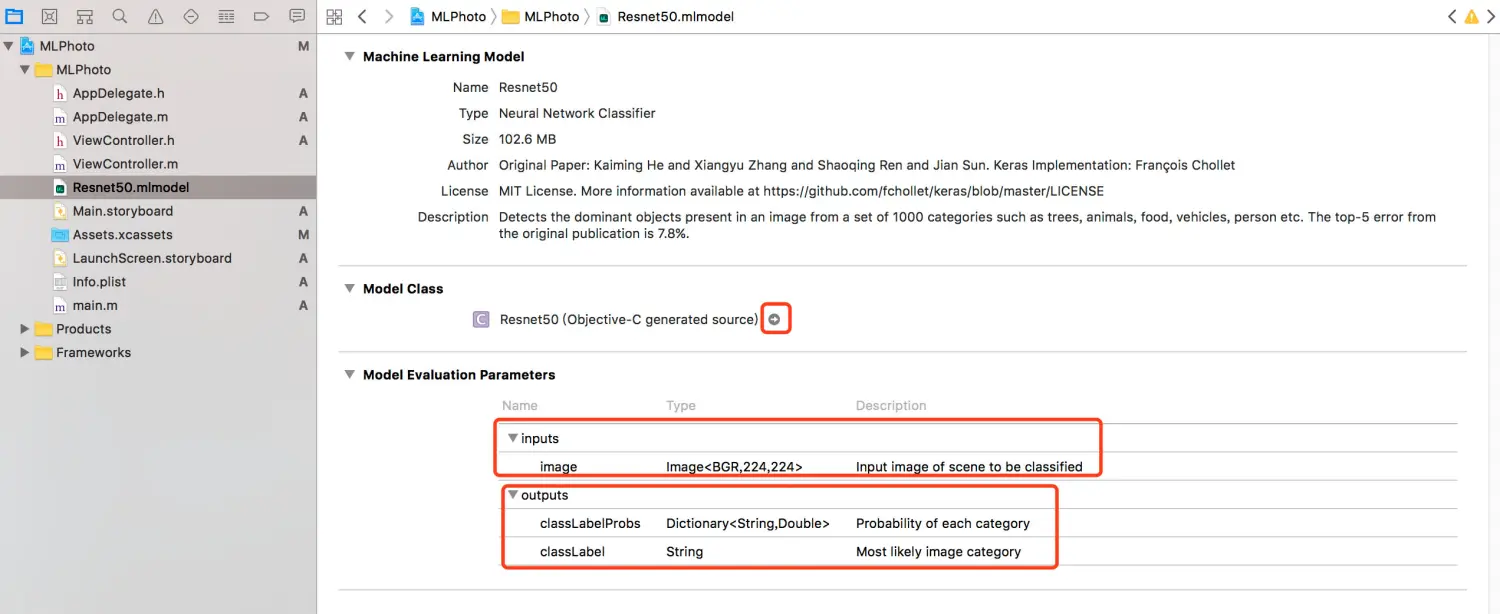Collapse the inputs parameter group
The height and width of the screenshot is (614, 1500).
[x=513, y=438]
